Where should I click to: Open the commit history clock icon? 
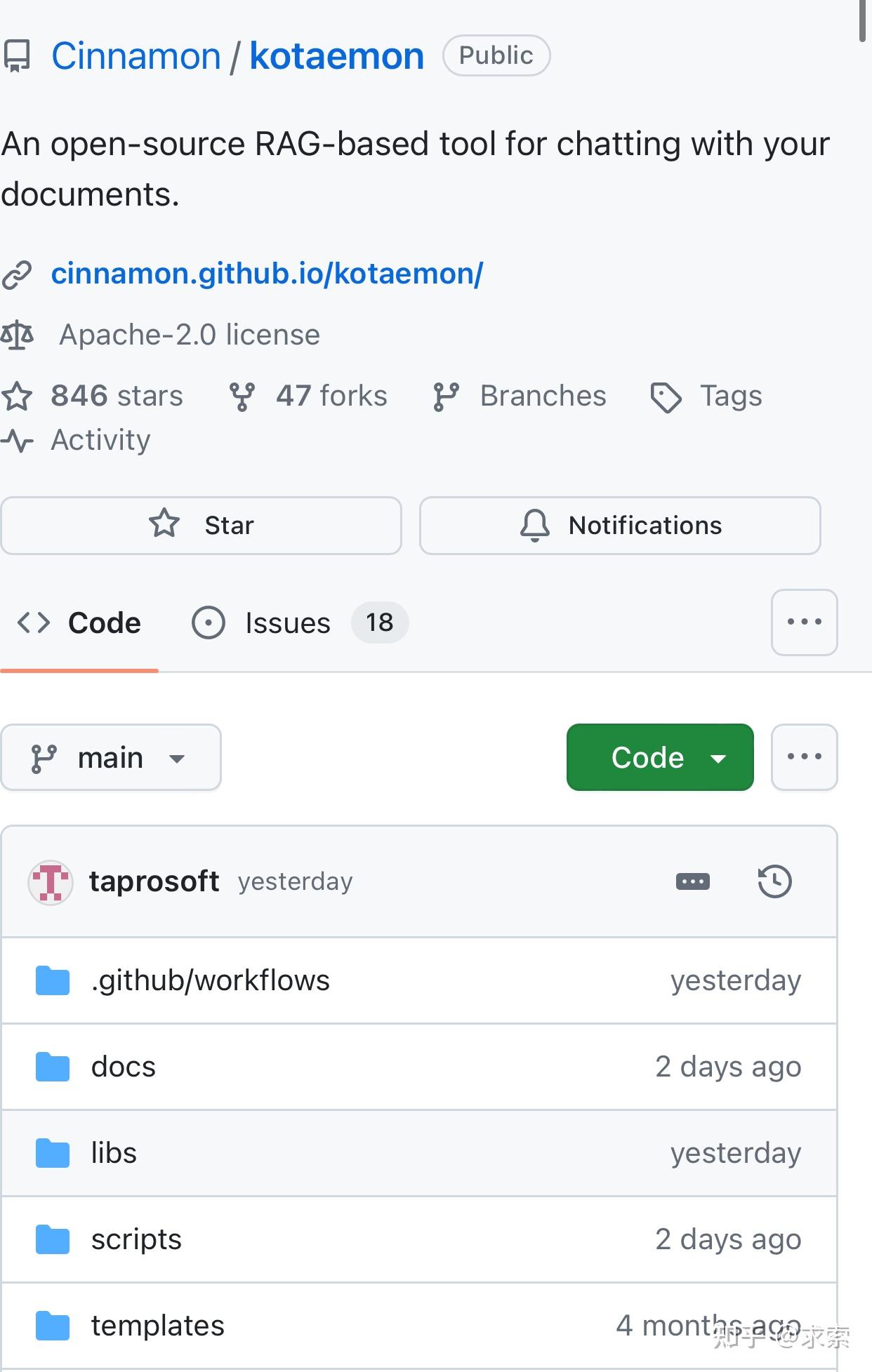coord(774,881)
